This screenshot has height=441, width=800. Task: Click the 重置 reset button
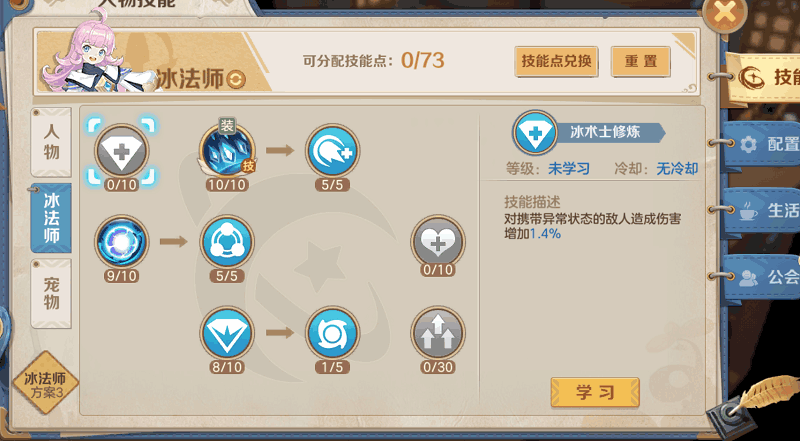641,62
